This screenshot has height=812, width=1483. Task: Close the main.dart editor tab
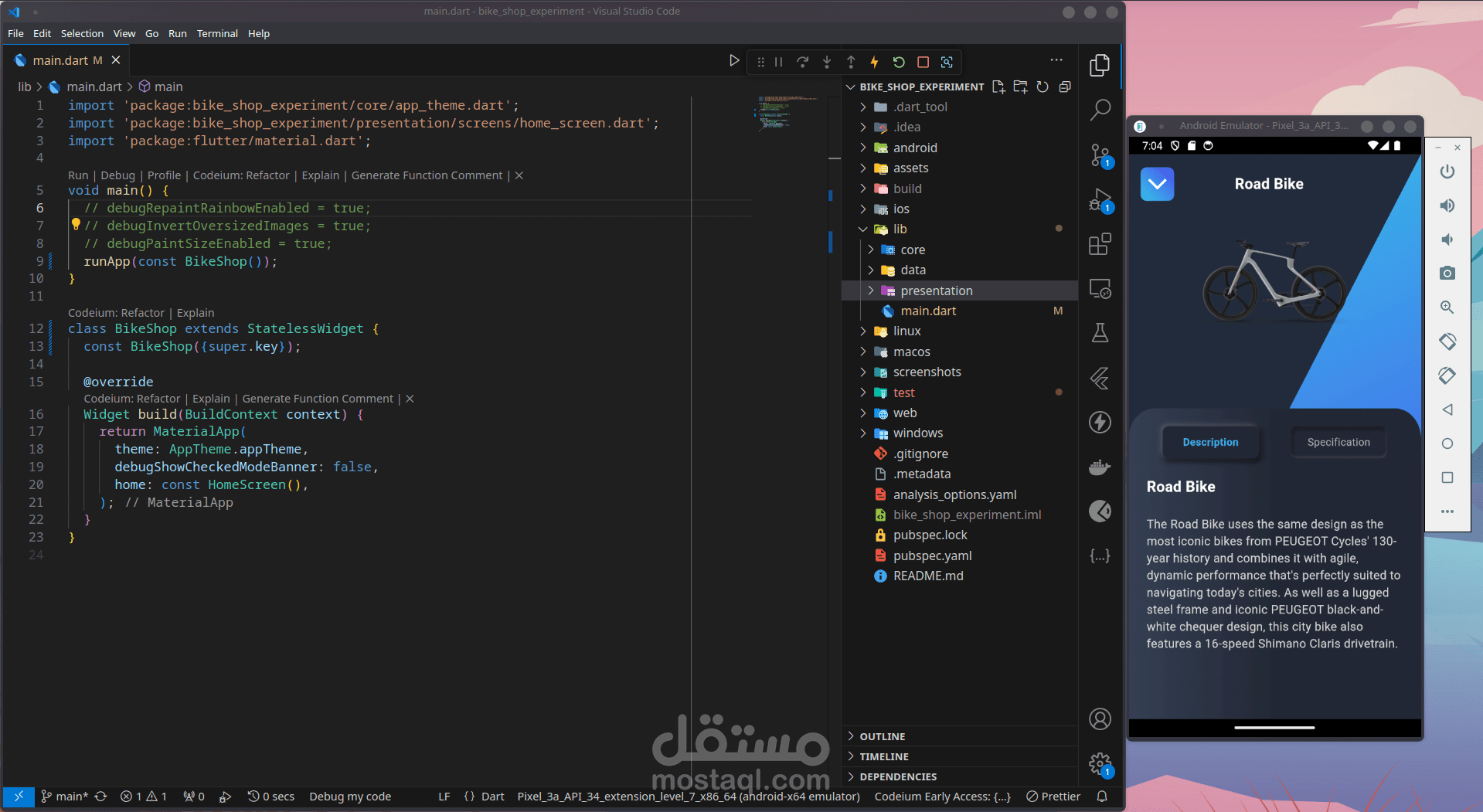(116, 60)
